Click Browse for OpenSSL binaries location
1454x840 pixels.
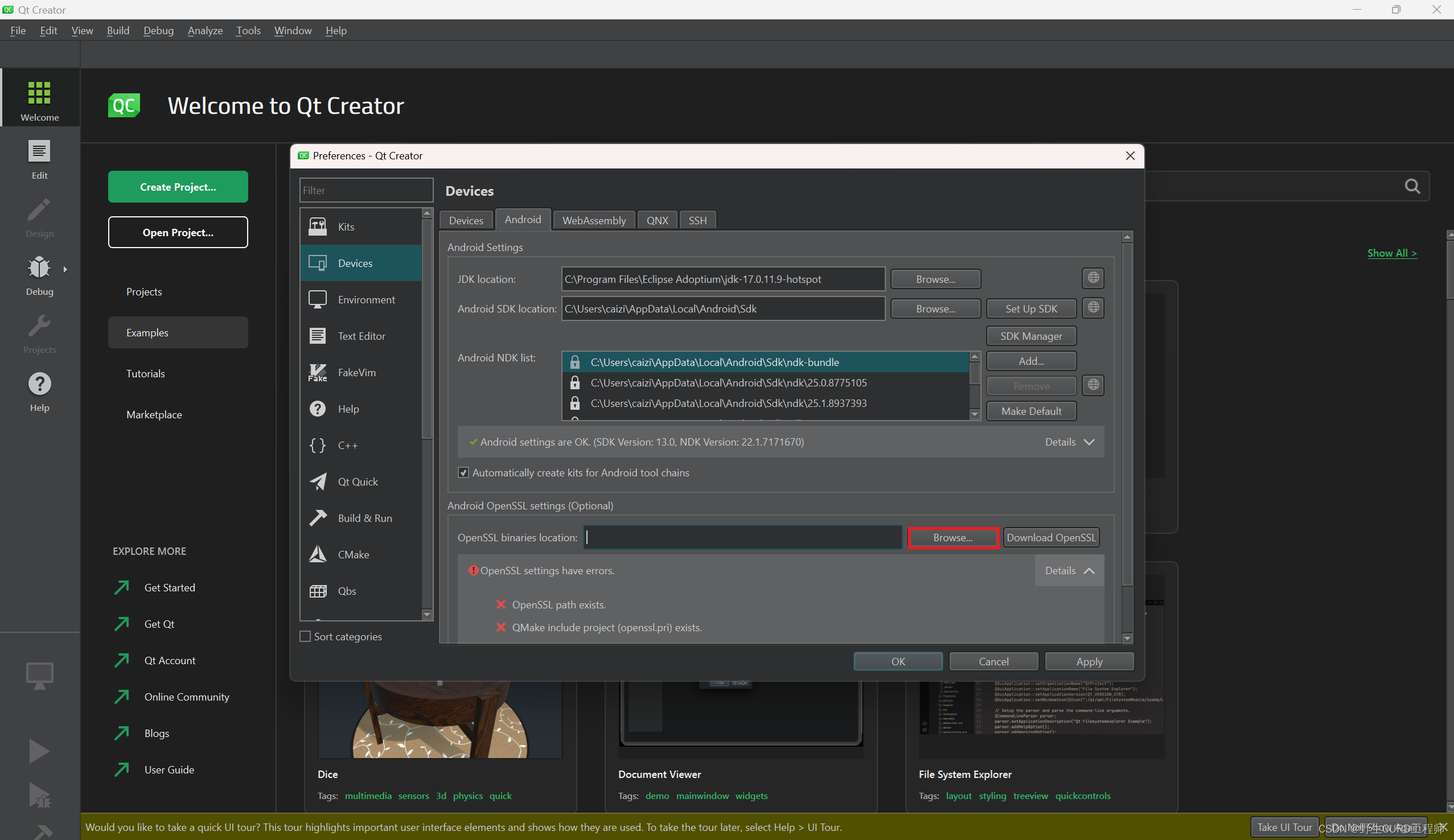[x=952, y=537]
